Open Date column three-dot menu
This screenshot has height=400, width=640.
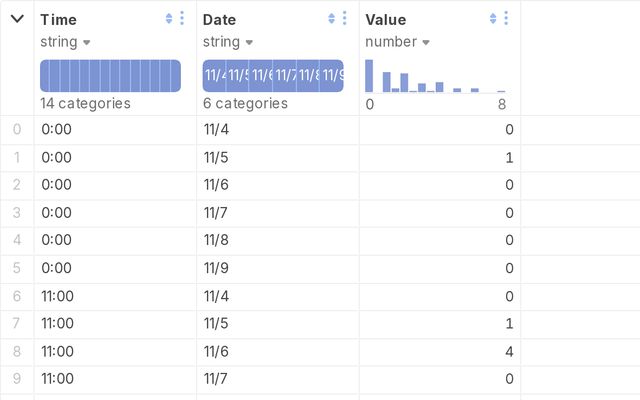point(344,19)
